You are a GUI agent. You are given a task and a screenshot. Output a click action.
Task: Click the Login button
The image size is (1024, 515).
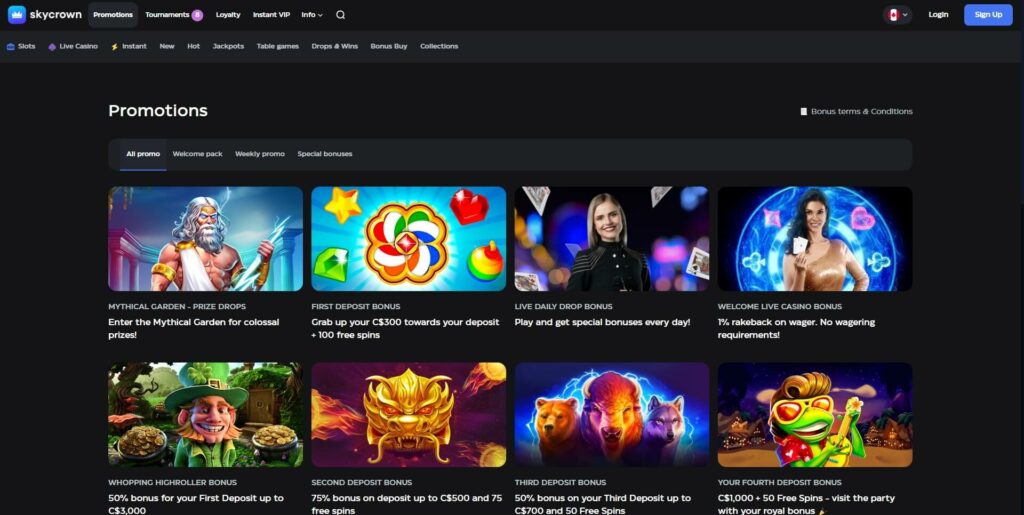938,14
